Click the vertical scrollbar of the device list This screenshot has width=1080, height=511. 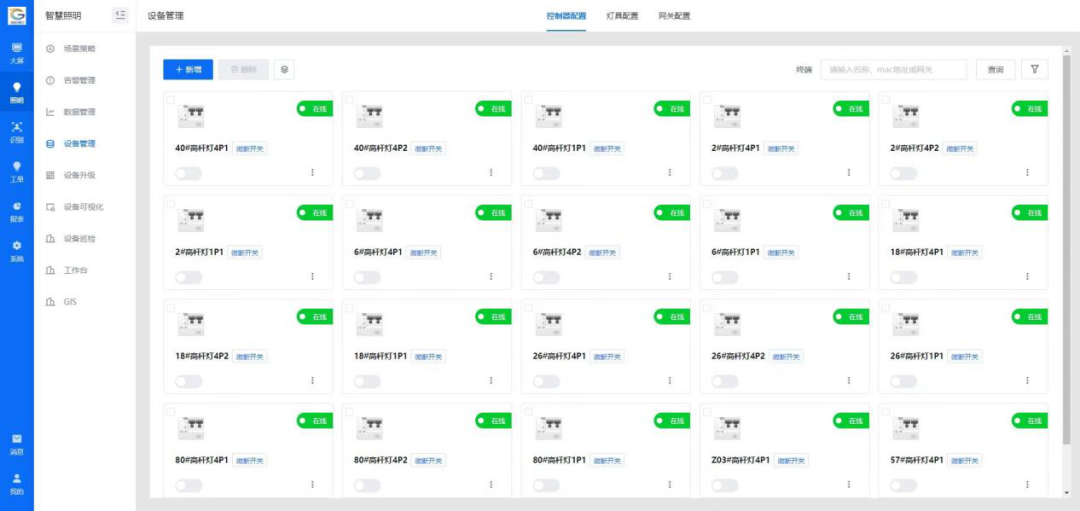pyautogui.click(x=1066, y=250)
